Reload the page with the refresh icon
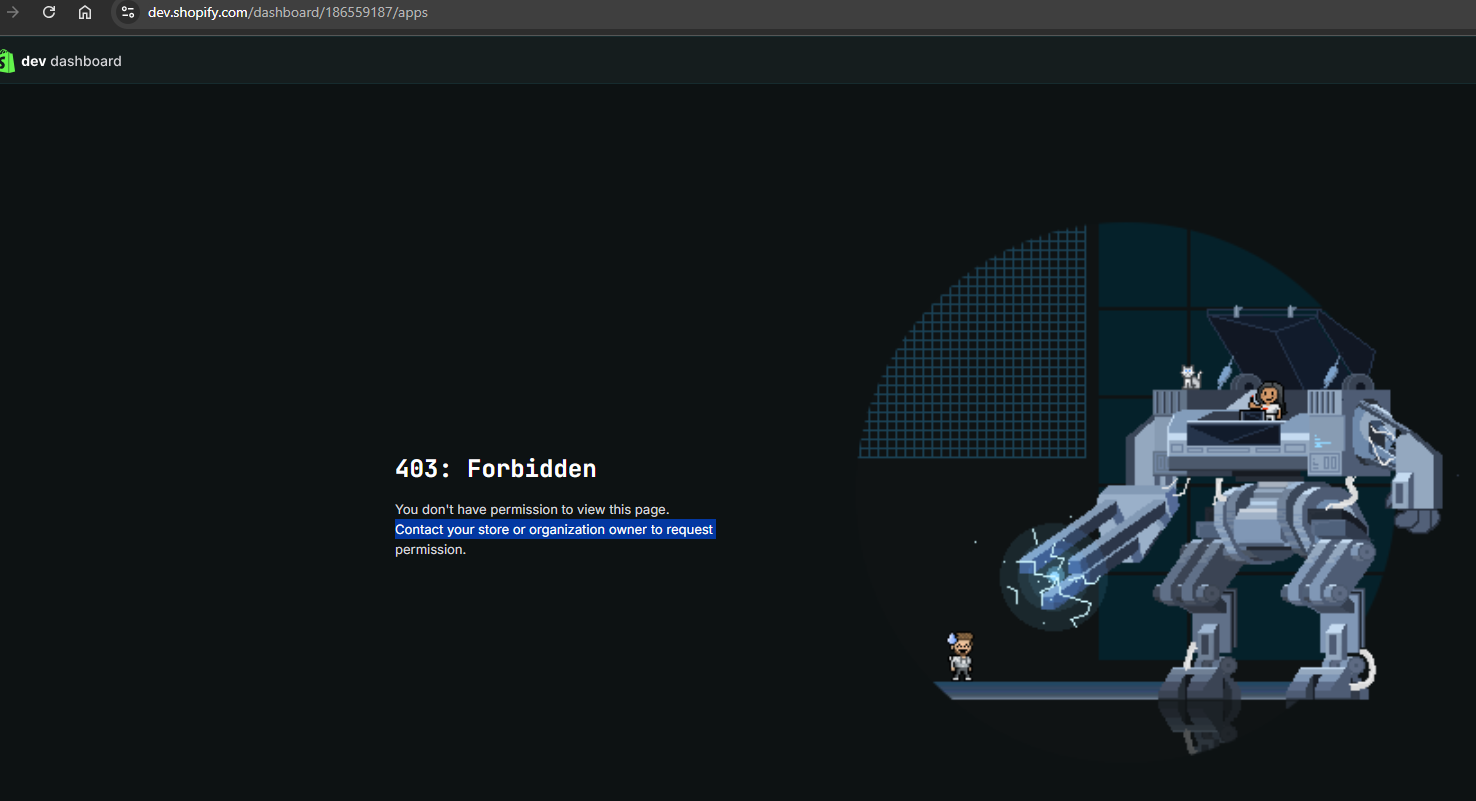 pos(49,13)
